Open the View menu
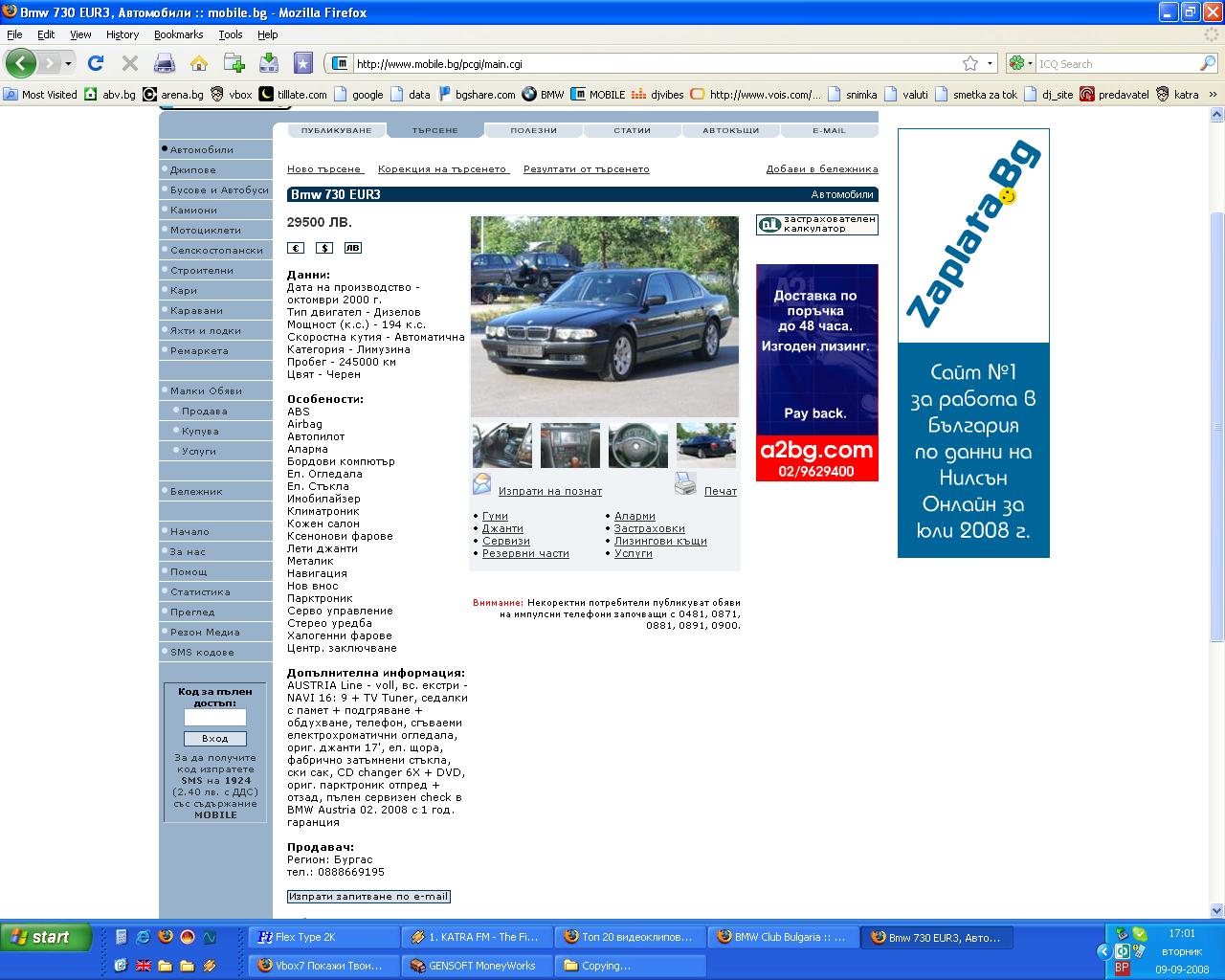 (x=80, y=34)
